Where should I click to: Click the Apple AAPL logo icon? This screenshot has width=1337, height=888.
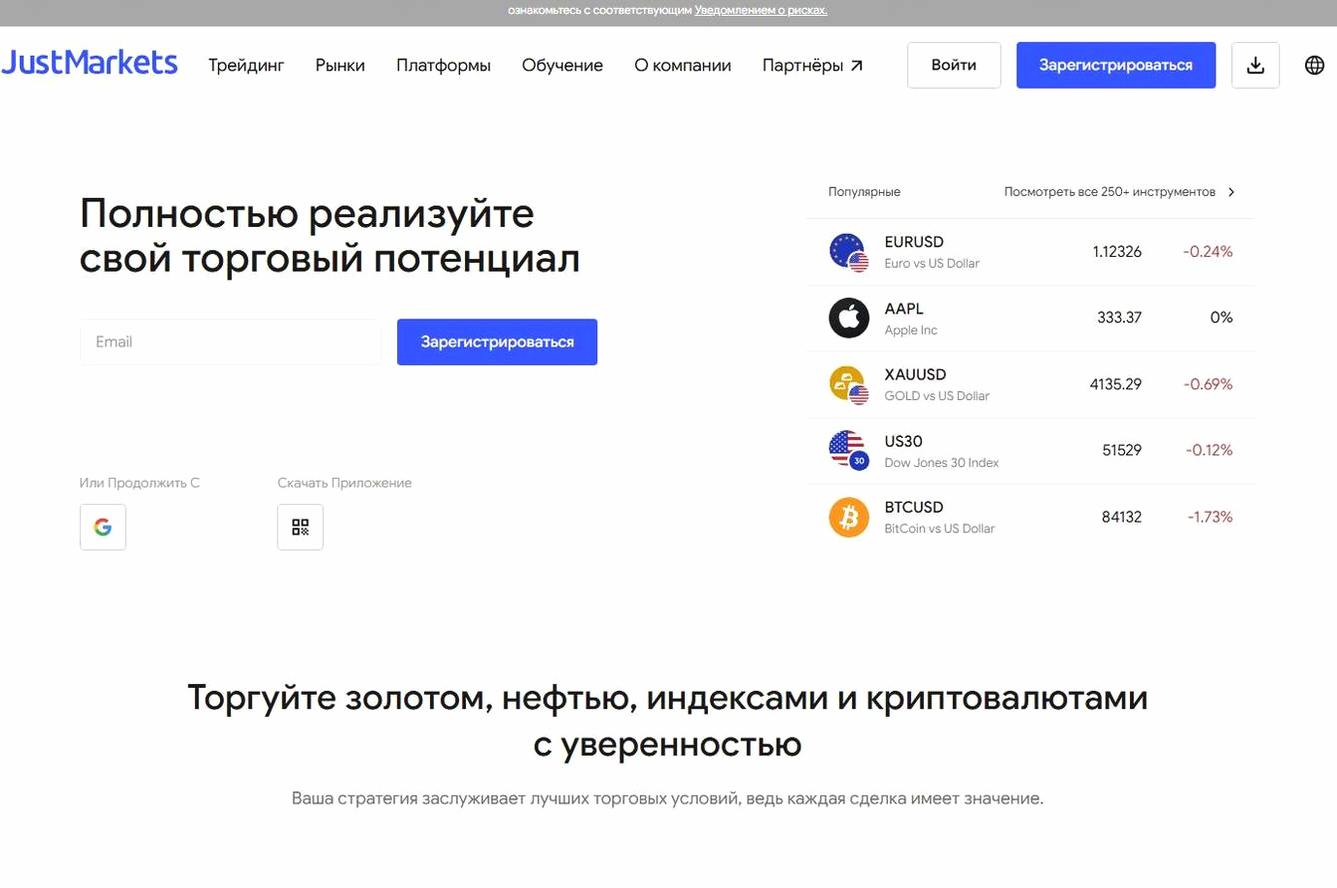pyautogui.click(x=849, y=318)
